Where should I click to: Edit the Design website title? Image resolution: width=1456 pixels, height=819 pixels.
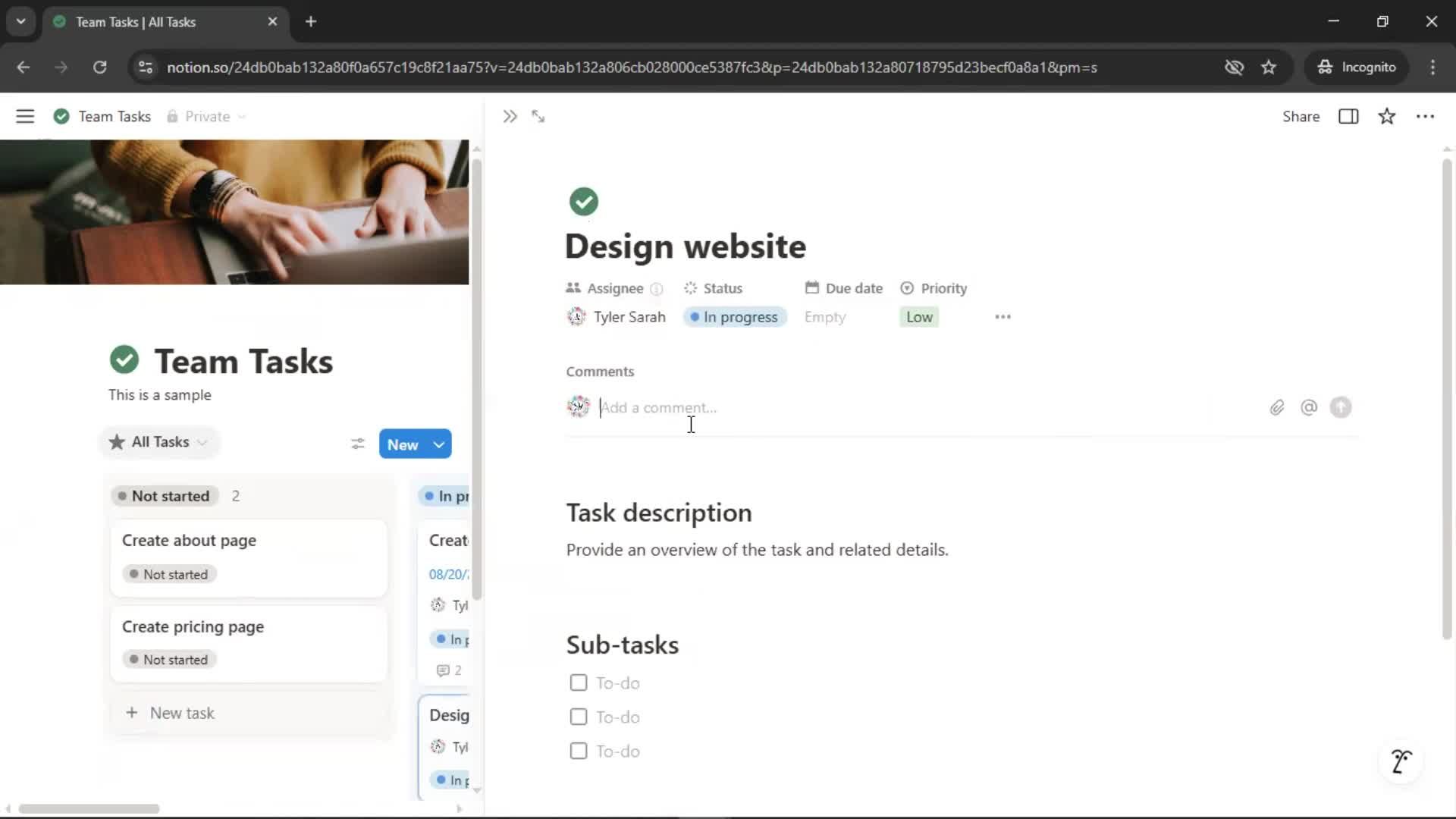686,246
